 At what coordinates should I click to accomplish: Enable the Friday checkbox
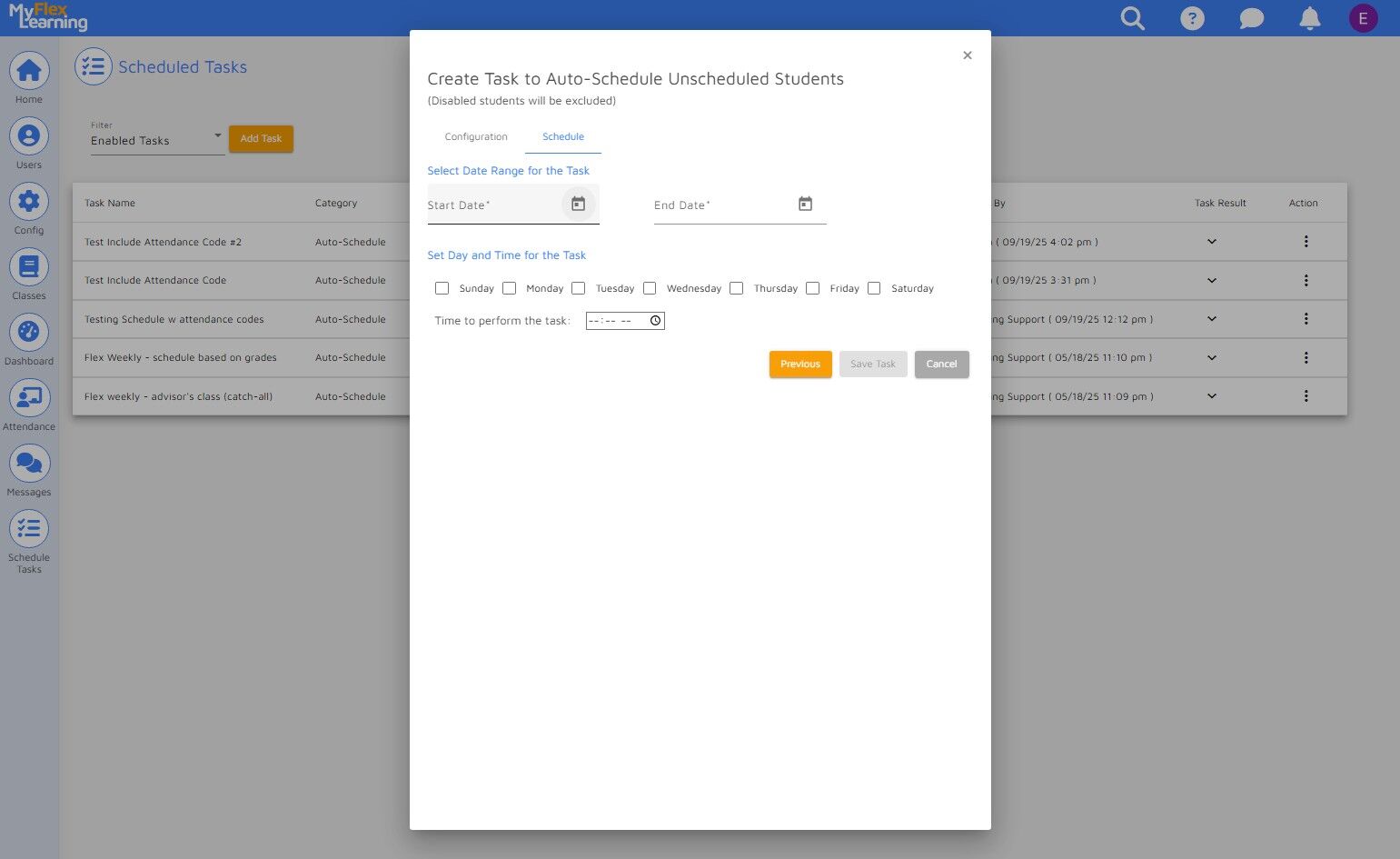tap(813, 288)
